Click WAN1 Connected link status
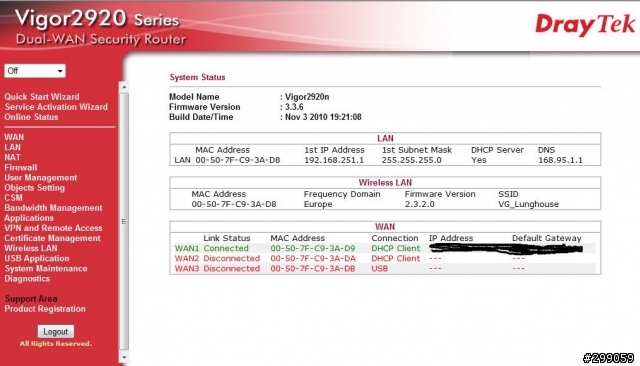This screenshot has height=366, width=640. [x=226, y=248]
